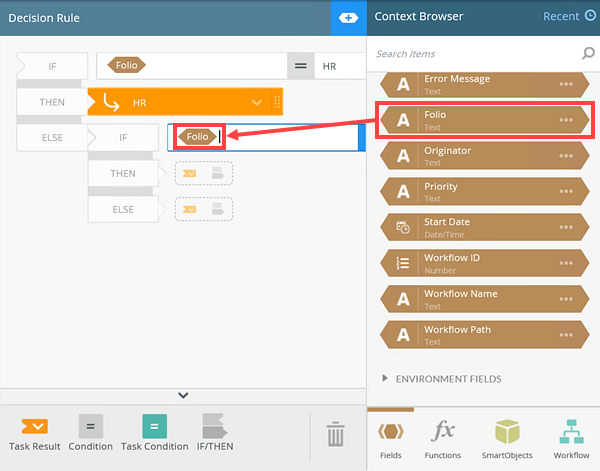600x471 pixels.
Task: Click the blue plus toggle button in header
Action: tap(348, 18)
